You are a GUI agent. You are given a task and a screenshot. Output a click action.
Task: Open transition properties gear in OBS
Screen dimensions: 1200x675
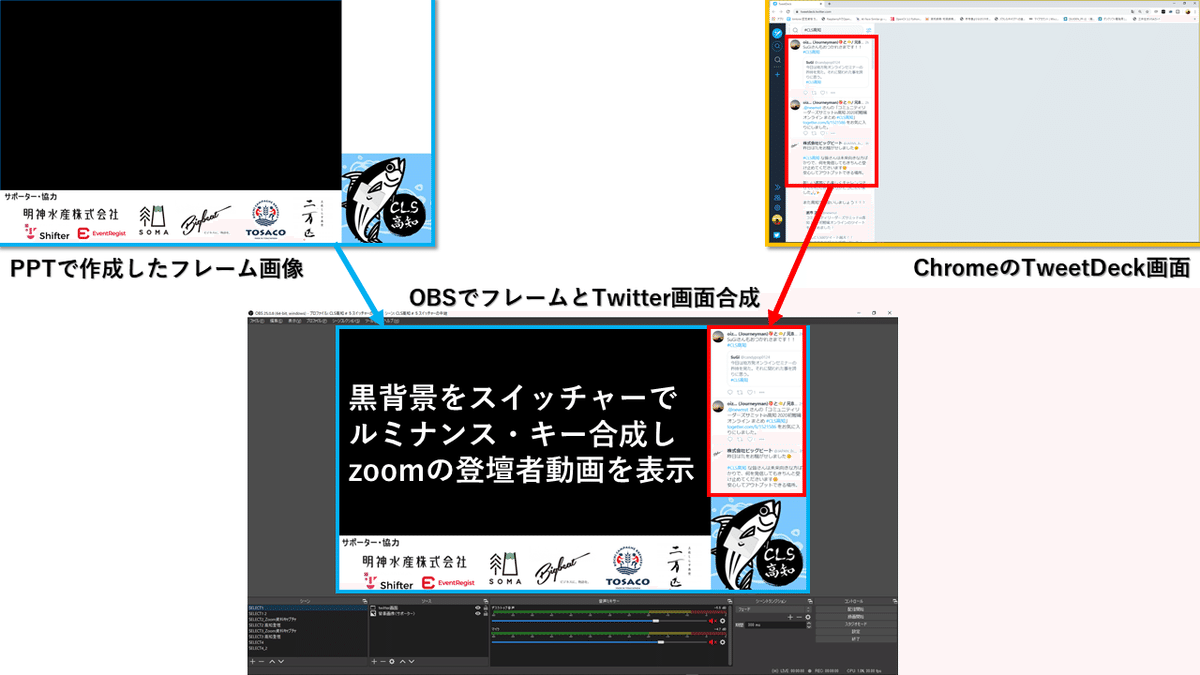pos(808,617)
